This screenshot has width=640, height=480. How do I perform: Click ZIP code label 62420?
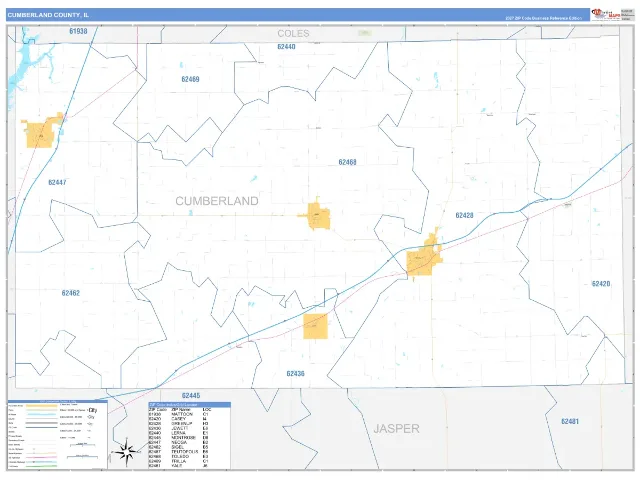[601, 284]
